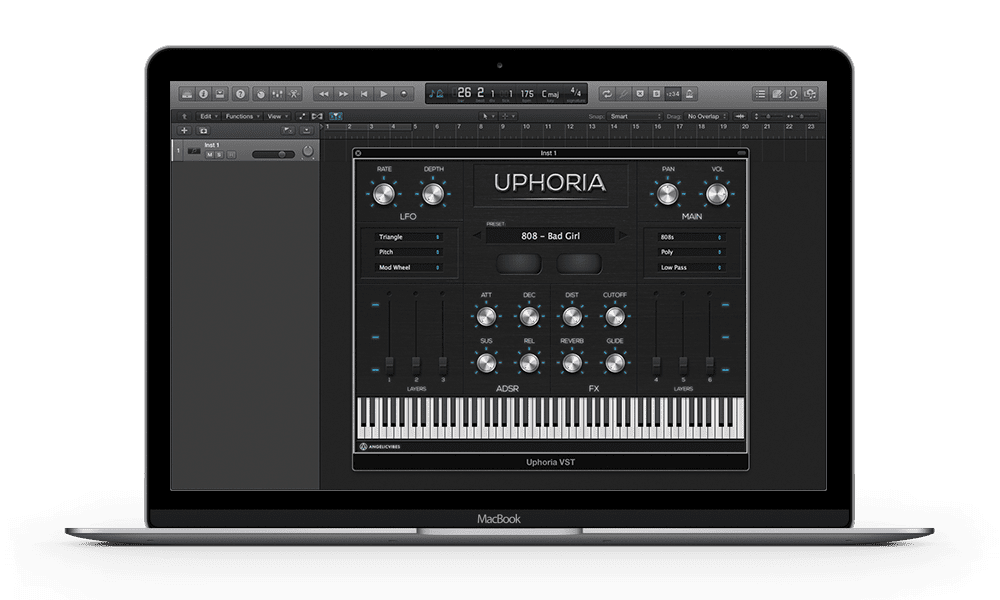This screenshot has width=1000, height=600.
Task: Toggle the Tuner button
Action: click(x=623, y=94)
